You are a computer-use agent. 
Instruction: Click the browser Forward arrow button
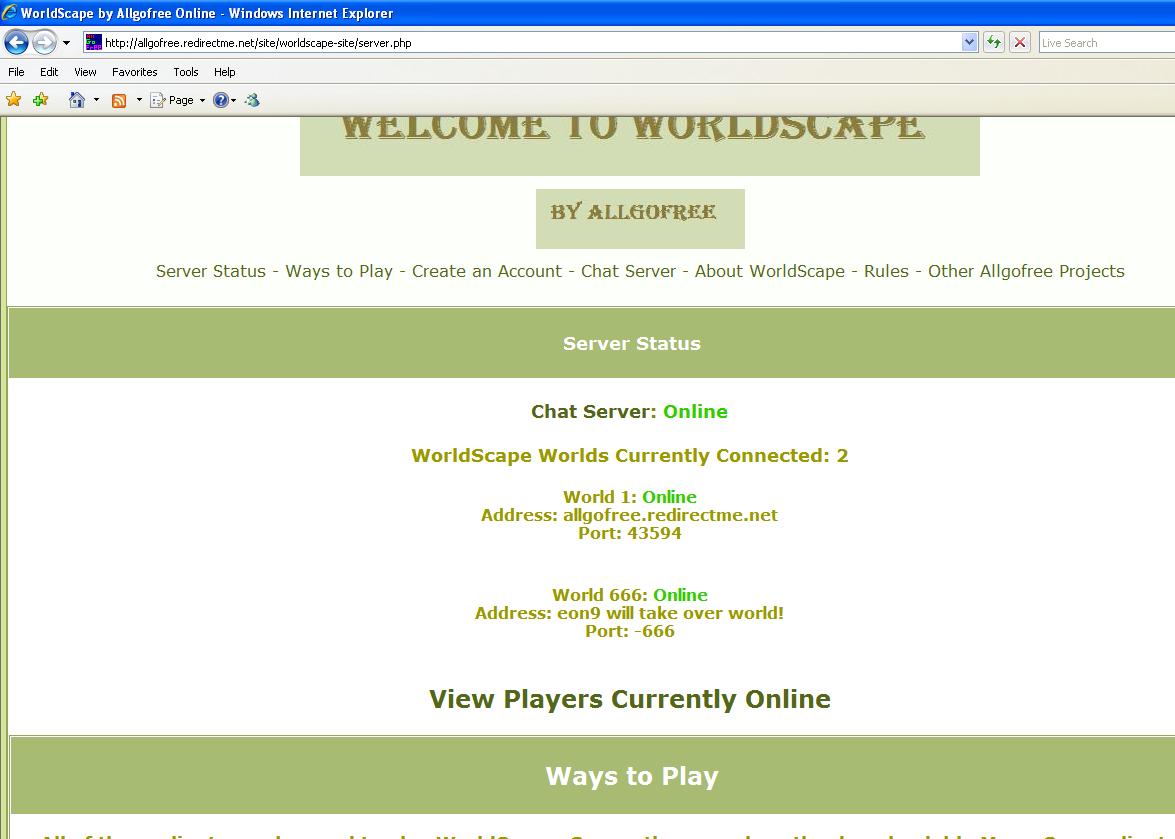pyautogui.click(x=44, y=42)
